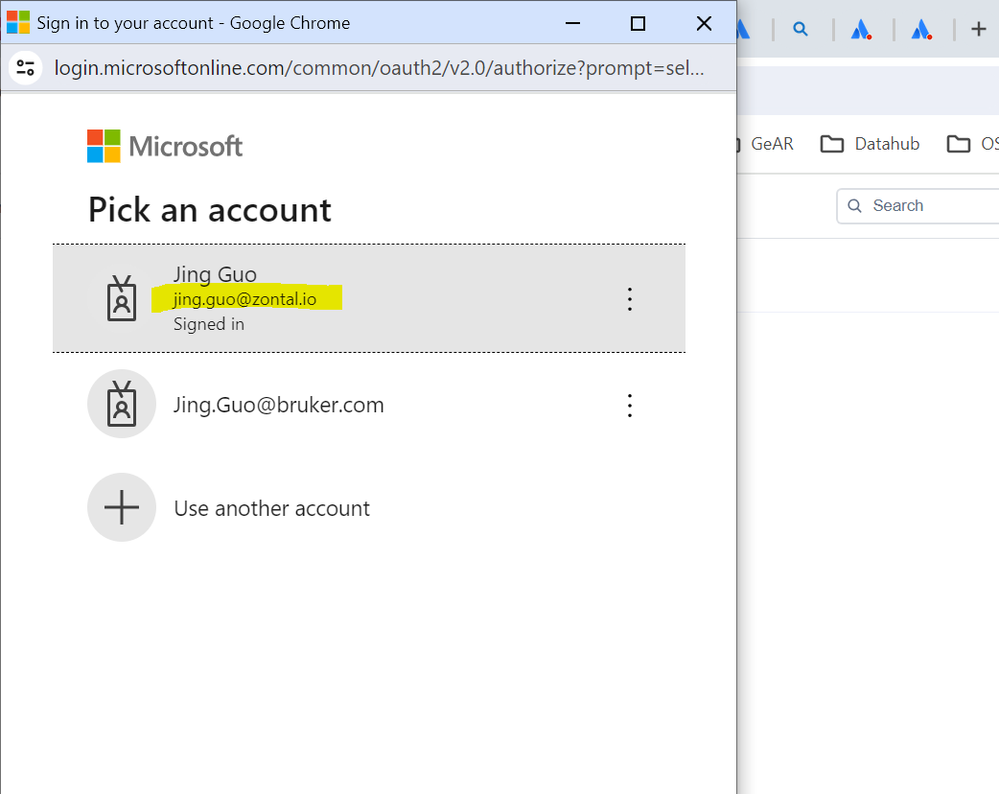Close the Sign in to your account window
The width and height of the screenshot is (999, 794).
pos(704,24)
